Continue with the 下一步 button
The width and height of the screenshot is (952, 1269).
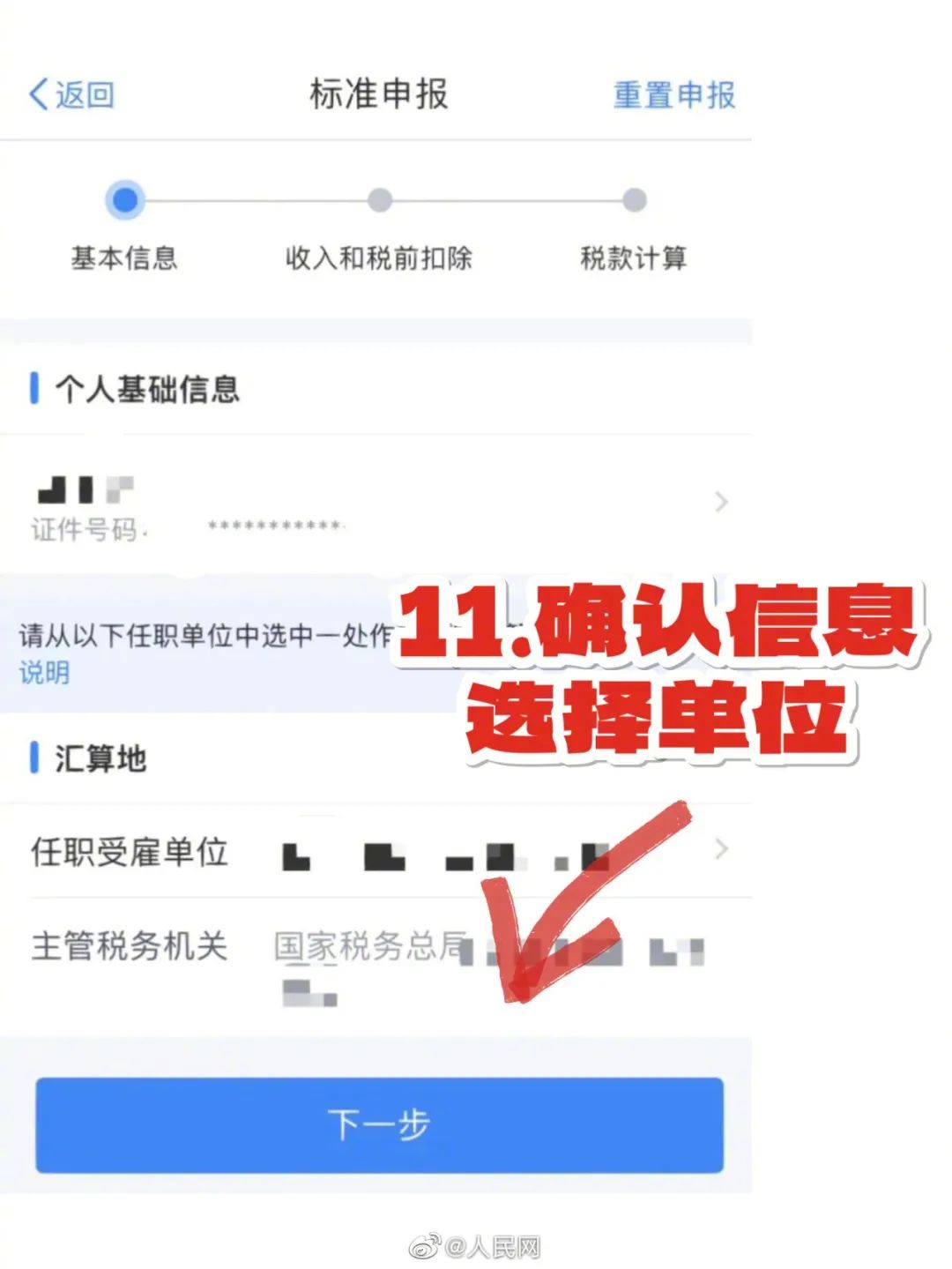(380, 1124)
